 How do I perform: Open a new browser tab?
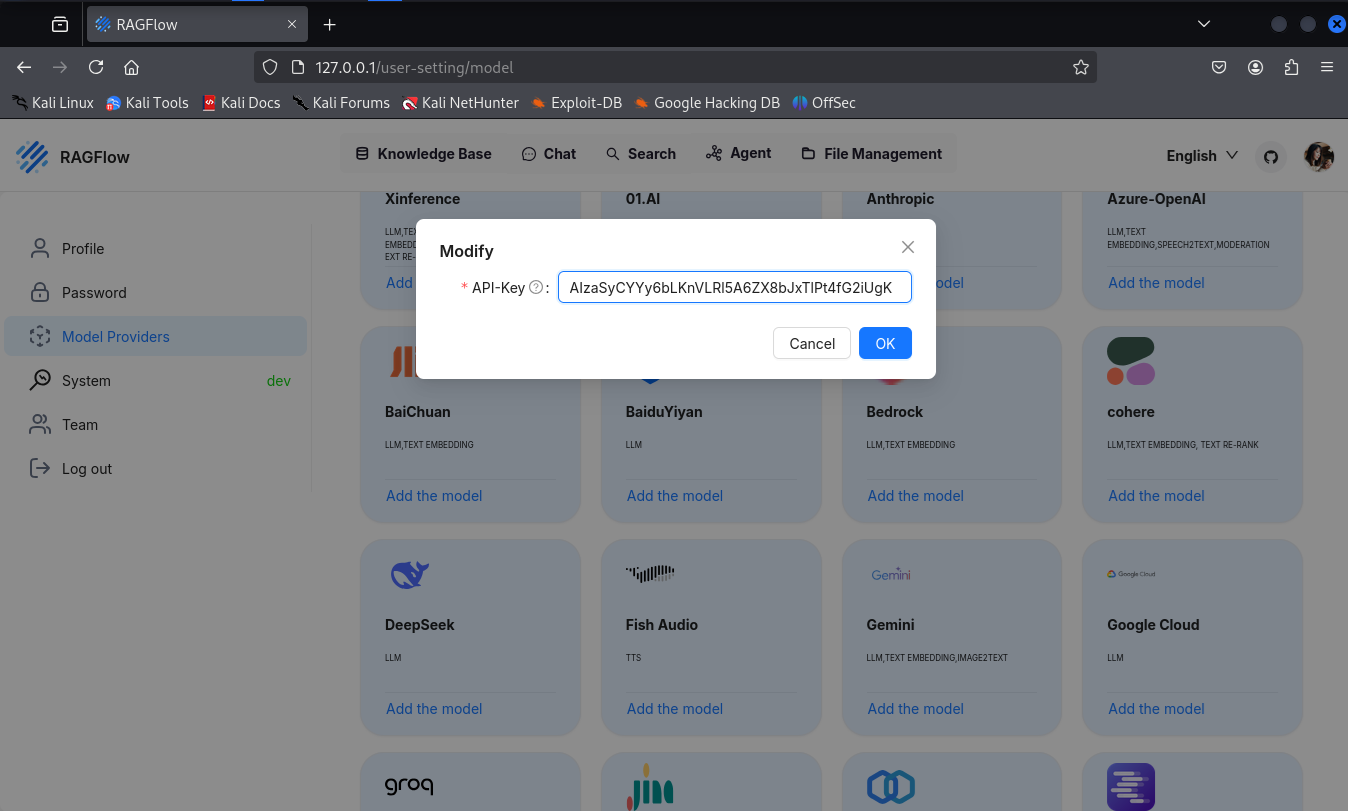coord(330,24)
